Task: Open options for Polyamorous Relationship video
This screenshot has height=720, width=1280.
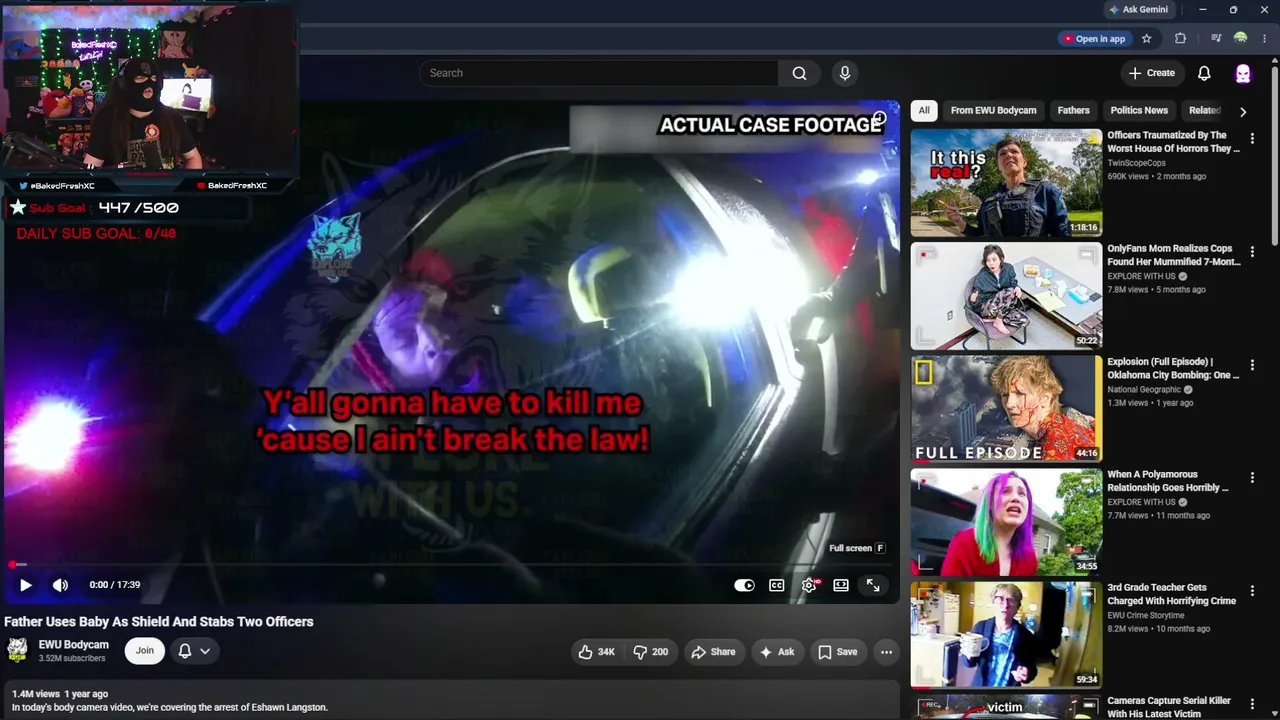Action: coord(1252,479)
